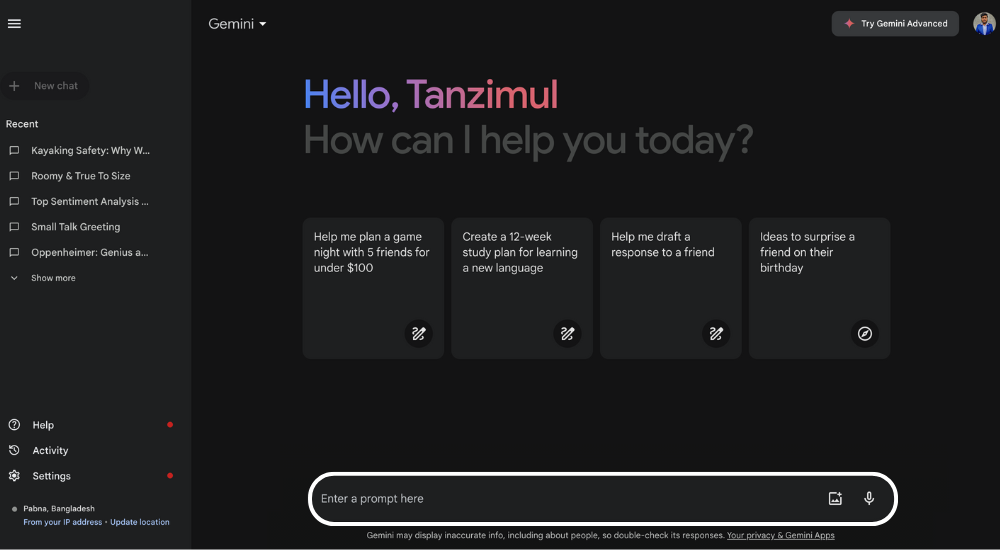Start a New chat

(45, 85)
